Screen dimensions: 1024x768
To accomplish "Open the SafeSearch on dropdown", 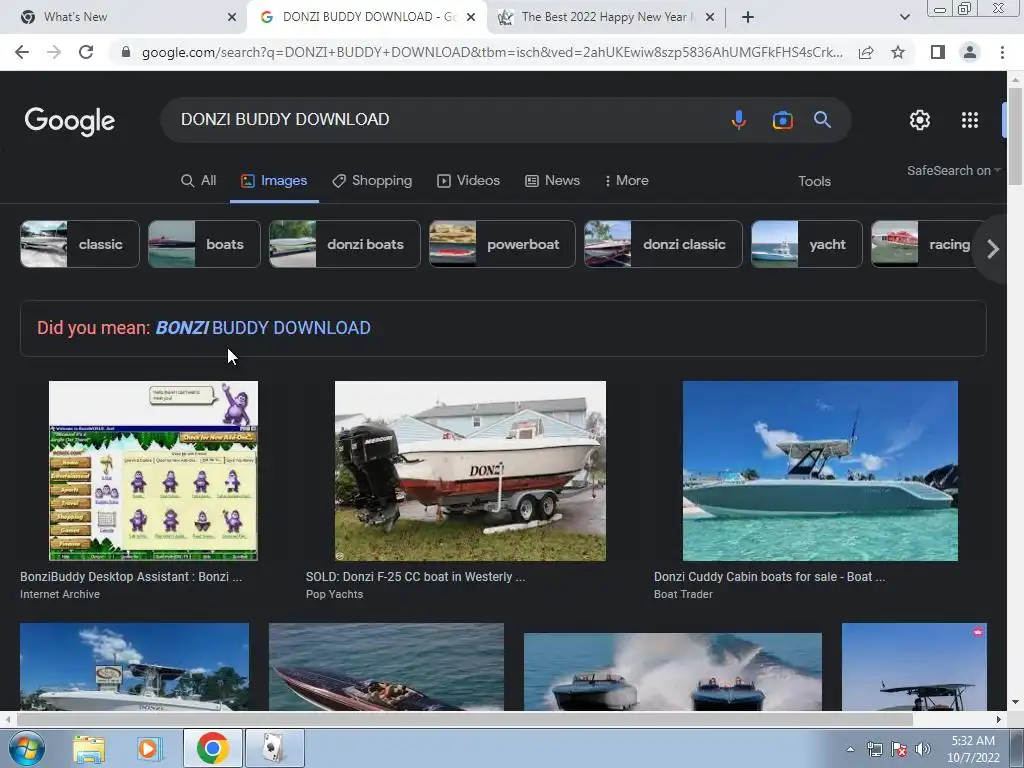I will pyautogui.click(x=953, y=170).
